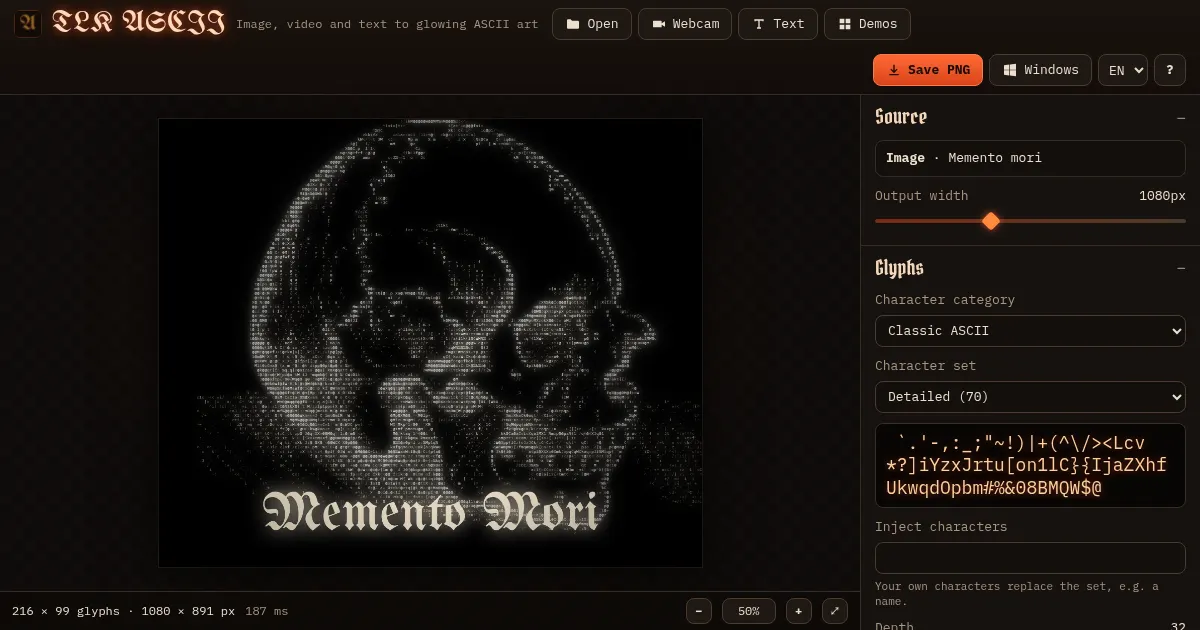Show the Demos list

pyautogui.click(x=867, y=24)
